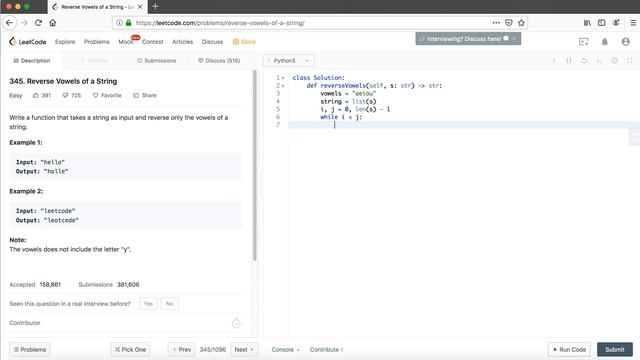The width and height of the screenshot is (640, 360).
Task: Click the LeetCode logo
Action: tap(28, 42)
